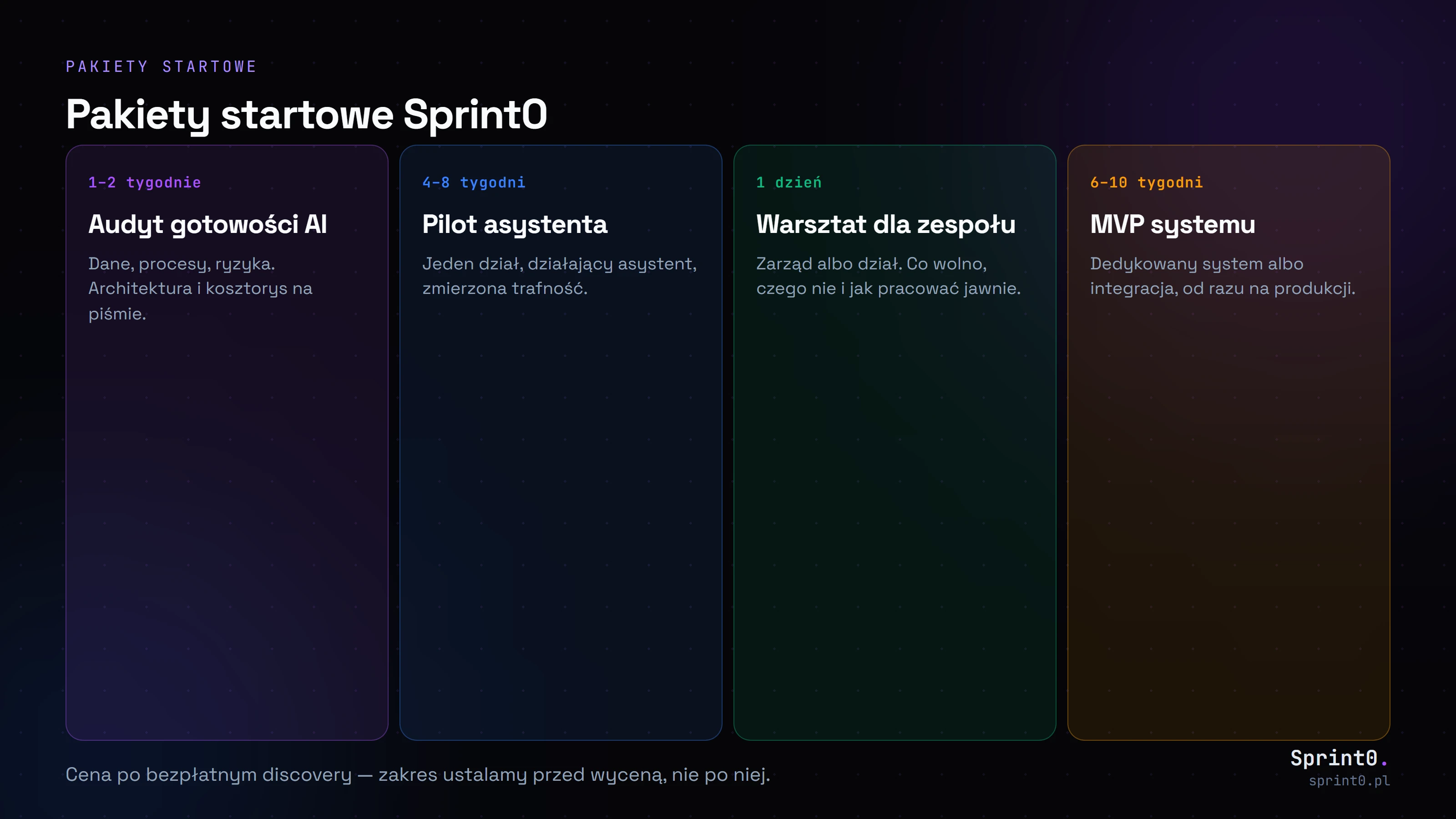Click the '4–8 tygodni' duration label
The width and height of the screenshot is (1456, 819).
click(x=474, y=182)
